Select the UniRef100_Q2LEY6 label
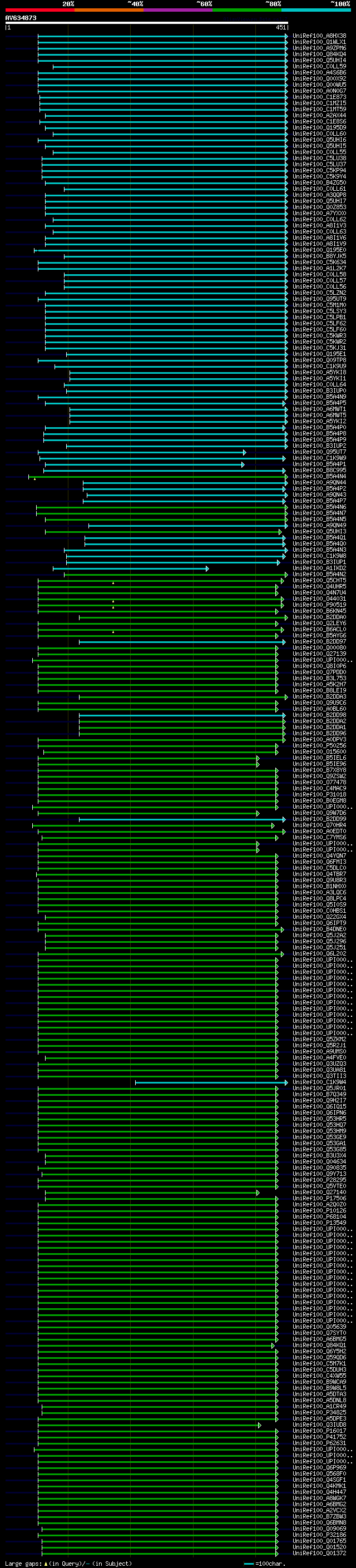Viewport: 356px width, 1568px height. (x=319, y=624)
